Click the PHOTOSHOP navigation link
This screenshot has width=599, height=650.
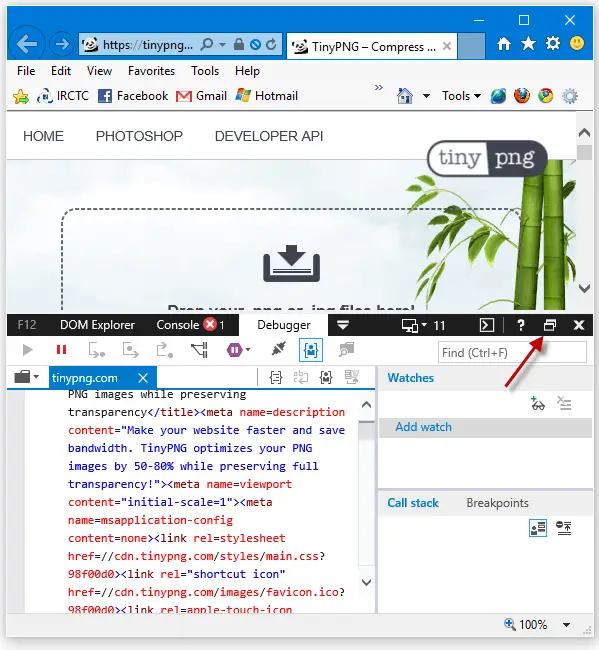pos(139,136)
